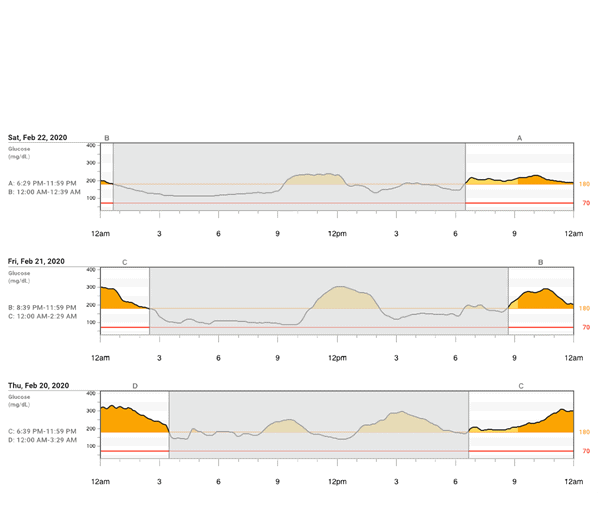
Task: Click the Glucose (mg/dL) label on the Sat chart
Action: tap(19, 153)
